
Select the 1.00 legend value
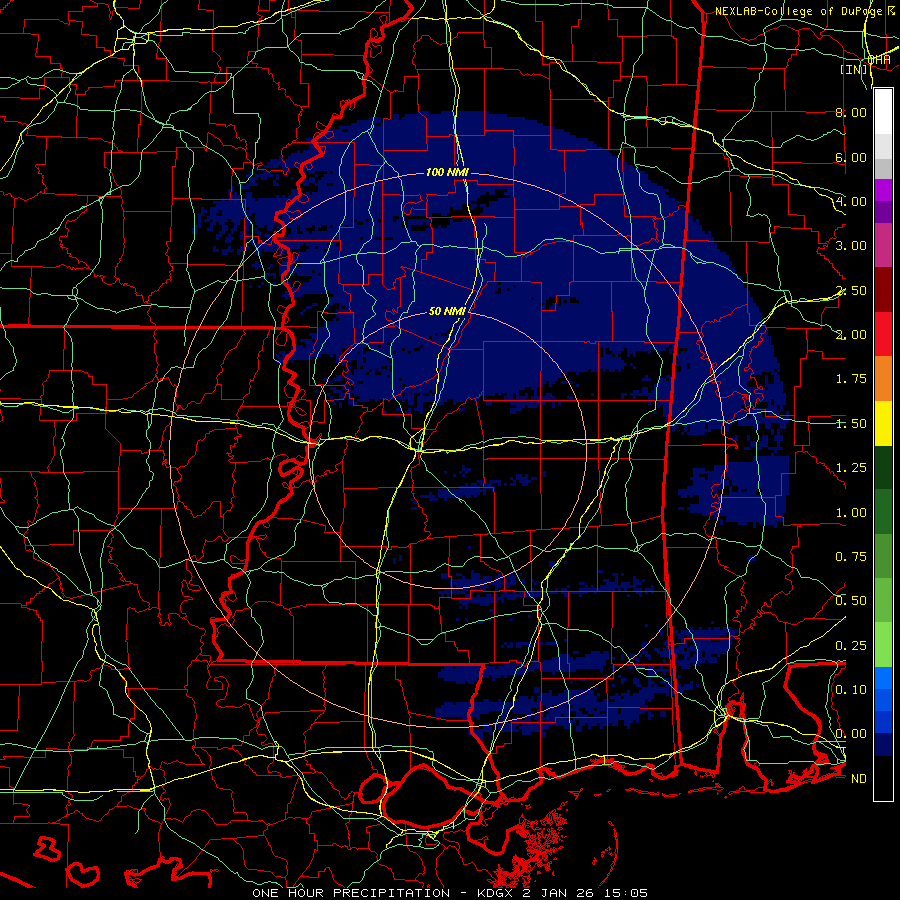[x=851, y=513]
